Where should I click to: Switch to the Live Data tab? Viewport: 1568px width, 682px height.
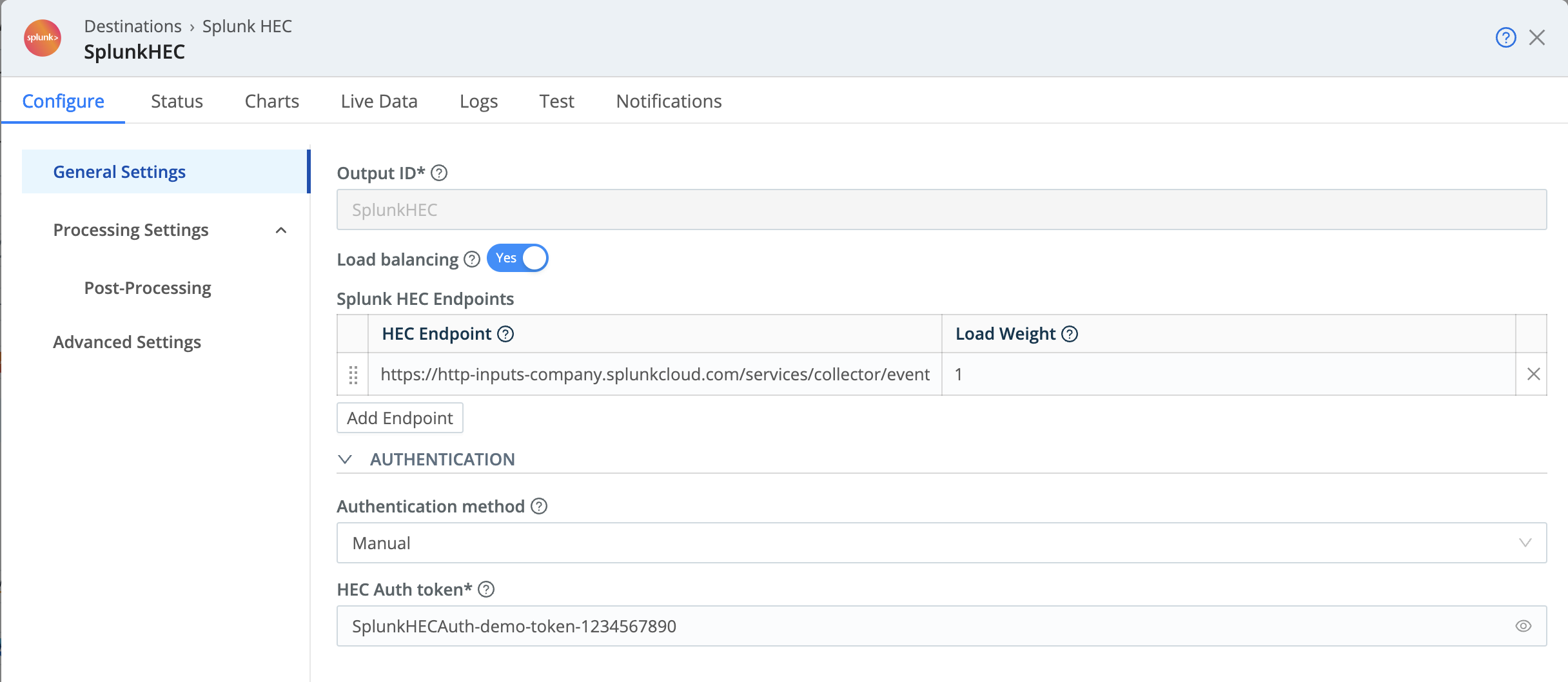pyautogui.click(x=379, y=101)
